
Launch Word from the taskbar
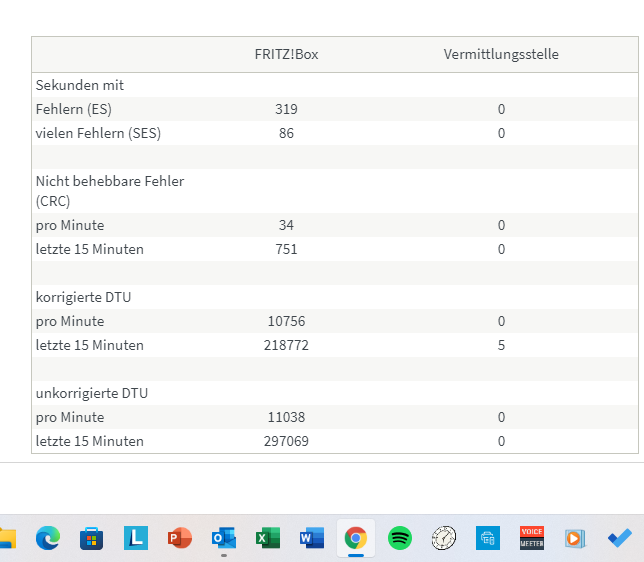point(312,538)
